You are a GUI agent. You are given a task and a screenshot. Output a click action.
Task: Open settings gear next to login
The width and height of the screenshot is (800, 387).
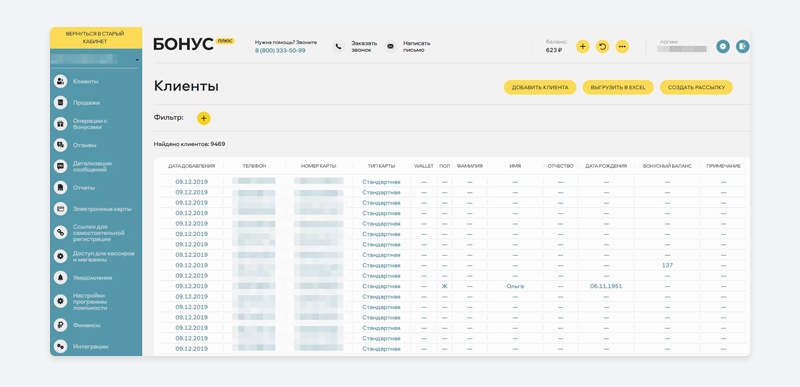722,46
